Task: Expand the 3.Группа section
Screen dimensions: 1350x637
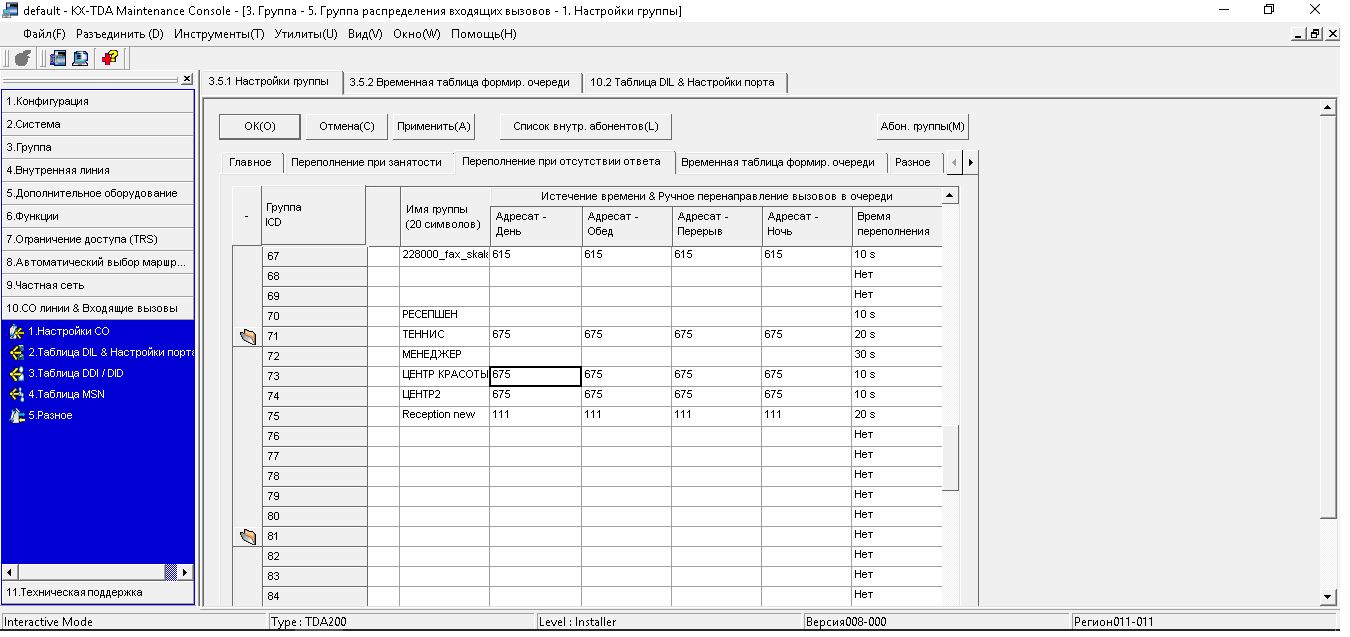Action: [x=98, y=147]
